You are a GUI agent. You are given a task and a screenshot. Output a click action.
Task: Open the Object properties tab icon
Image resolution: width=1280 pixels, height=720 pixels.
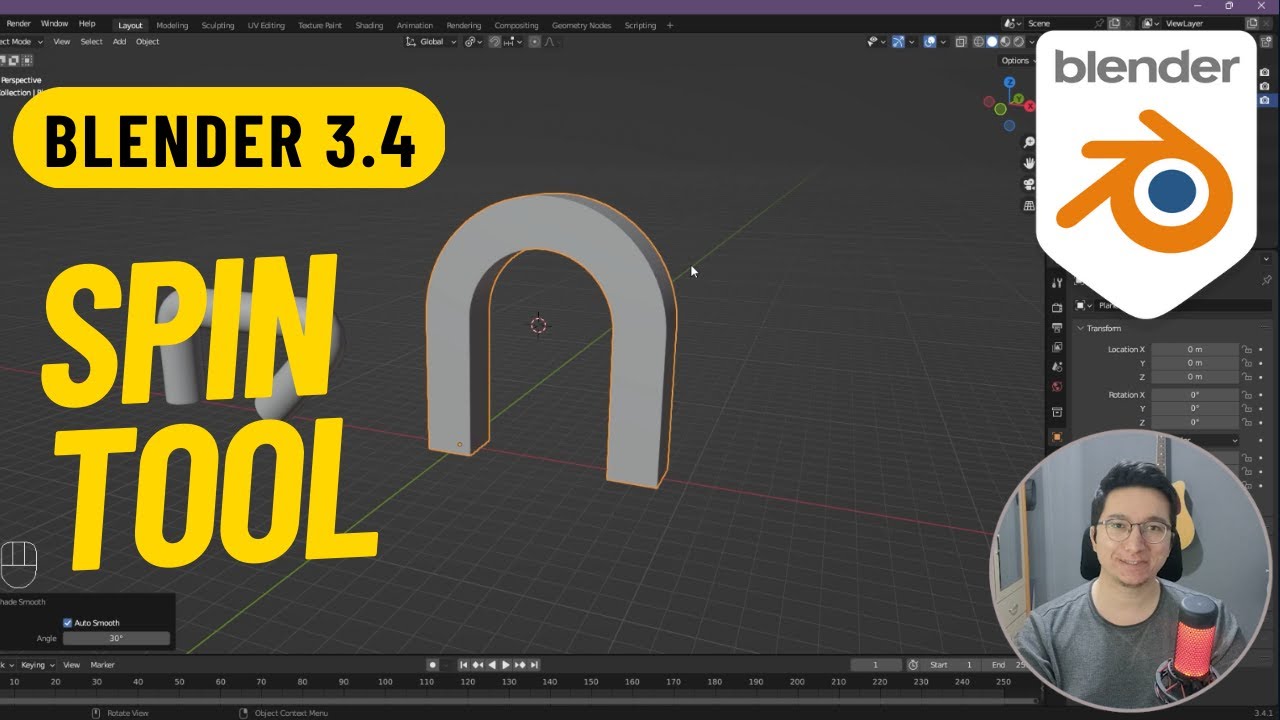coord(1057,437)
